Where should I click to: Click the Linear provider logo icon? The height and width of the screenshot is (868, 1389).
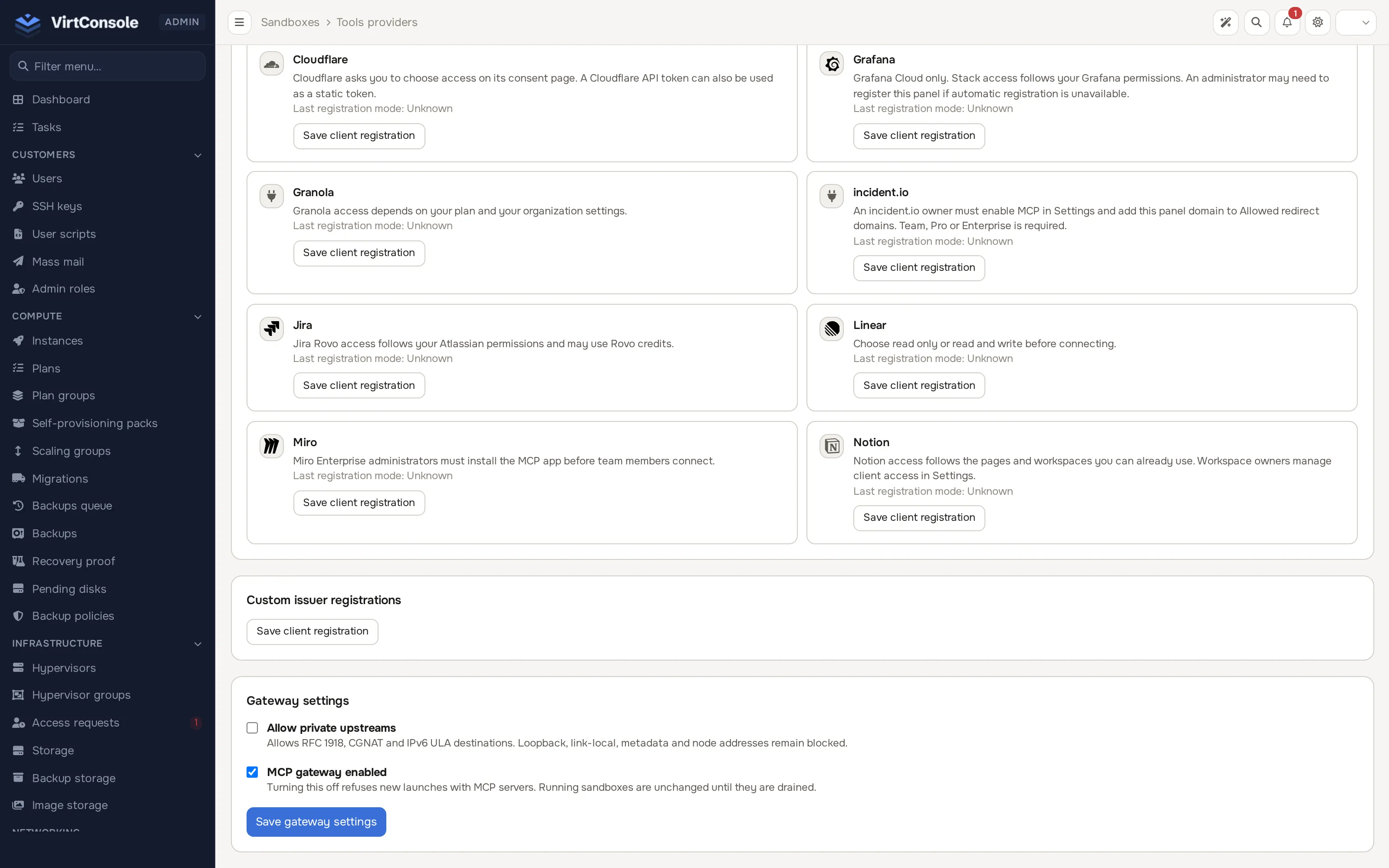click(x=832, y=329)
